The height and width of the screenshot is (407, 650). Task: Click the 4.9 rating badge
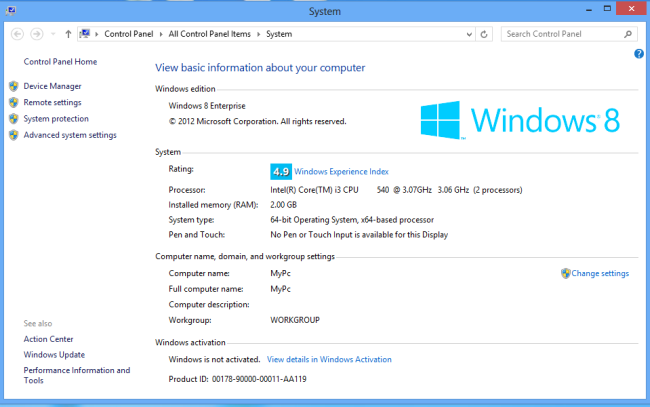pyautogui.click(x=281, y=172)
